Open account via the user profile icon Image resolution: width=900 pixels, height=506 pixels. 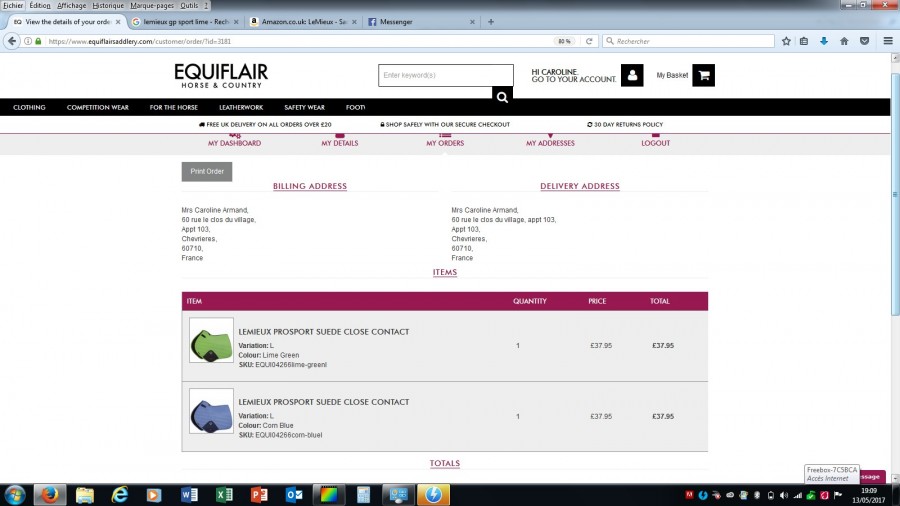point(632,75)
